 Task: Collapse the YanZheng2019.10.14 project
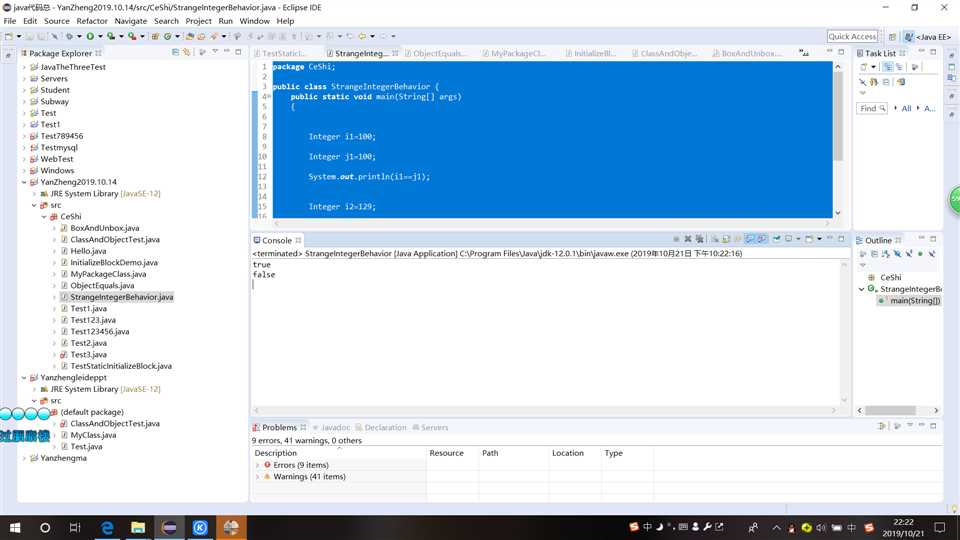click(x=24, y=182)
